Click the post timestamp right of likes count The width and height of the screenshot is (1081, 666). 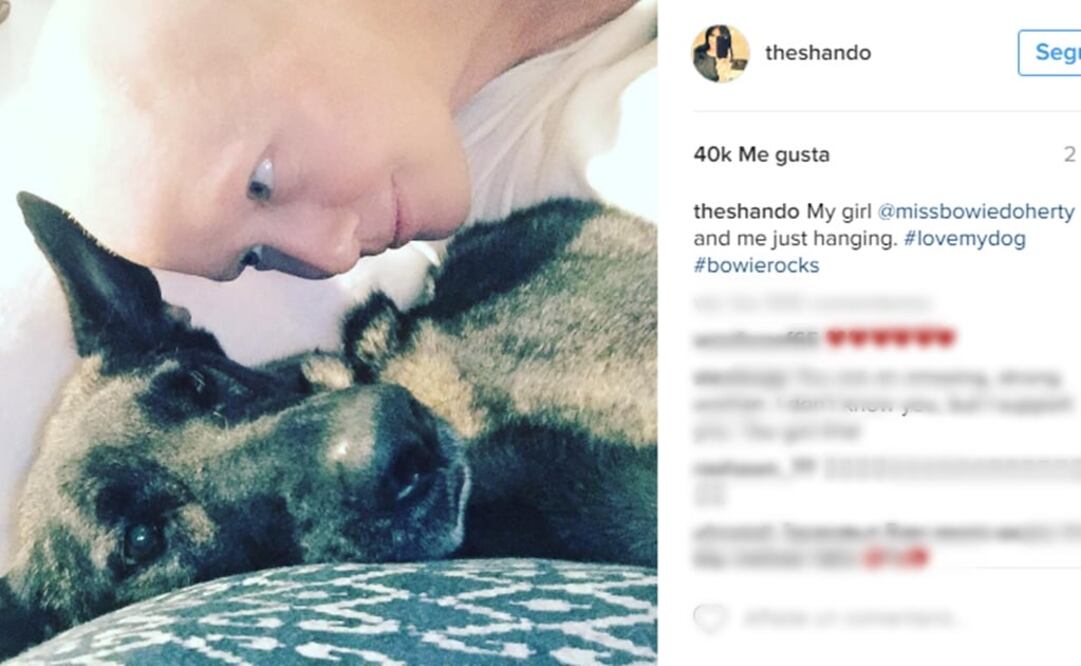tap(1069, 154)
